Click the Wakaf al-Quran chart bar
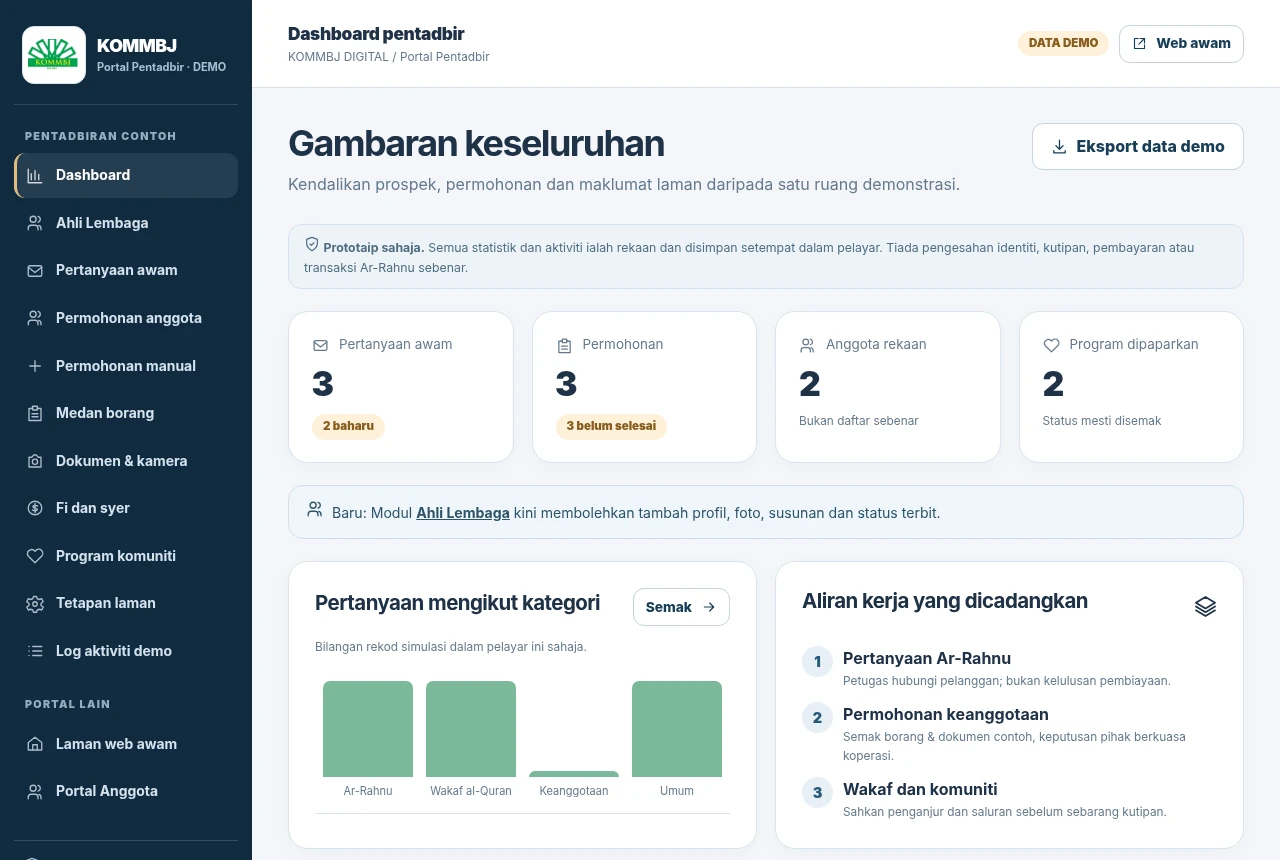This screenshot has height=860, width=1280. 471,729
